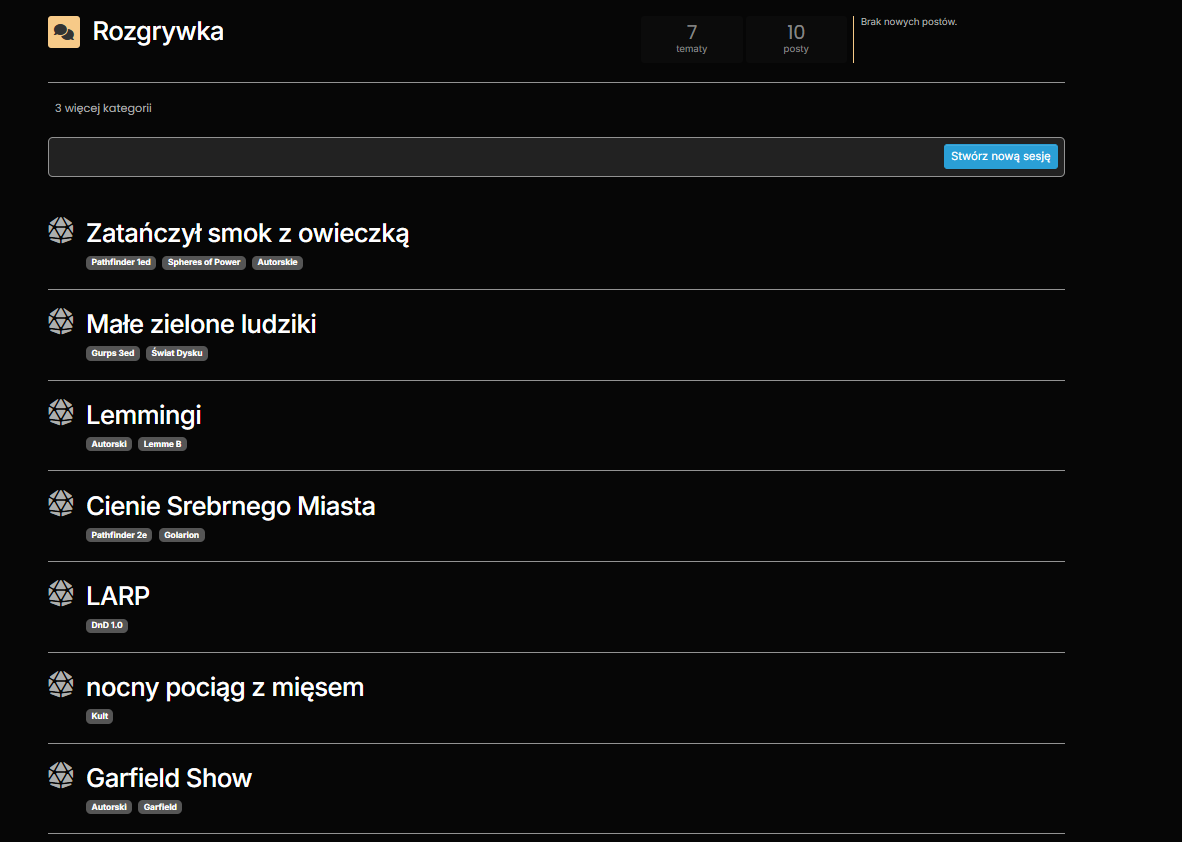The image size is (1182, 842).
Task: Open the Rozgrywka forum title link
Action: (158, 32)
